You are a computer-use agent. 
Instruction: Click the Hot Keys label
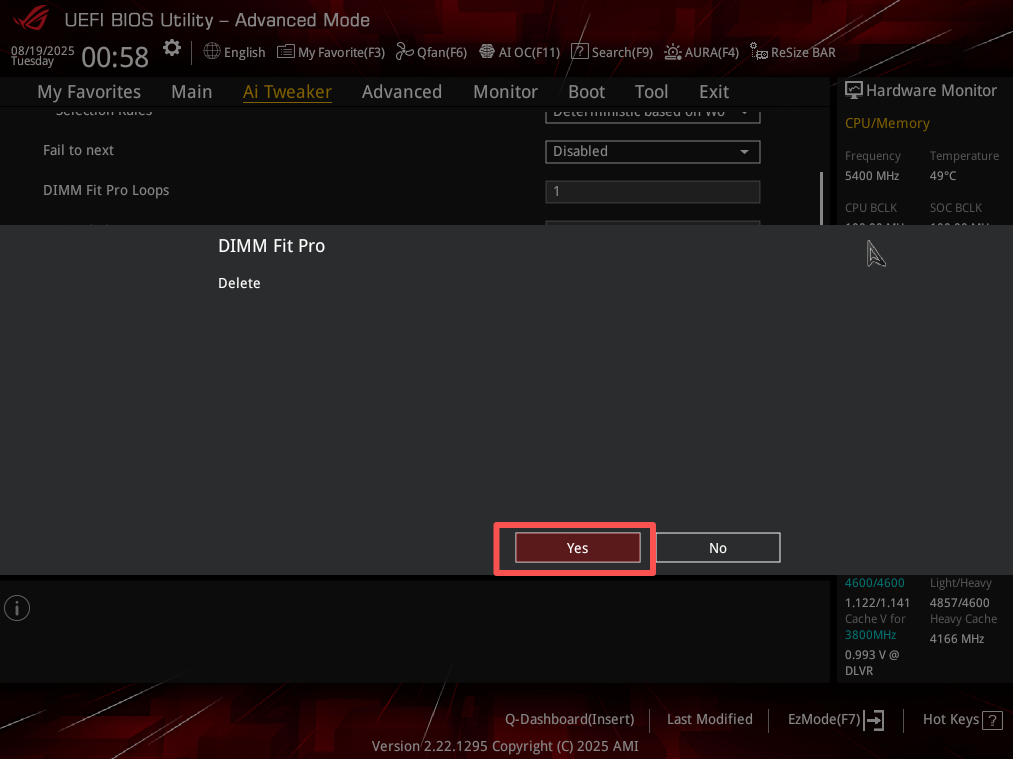tap(951, 719)
